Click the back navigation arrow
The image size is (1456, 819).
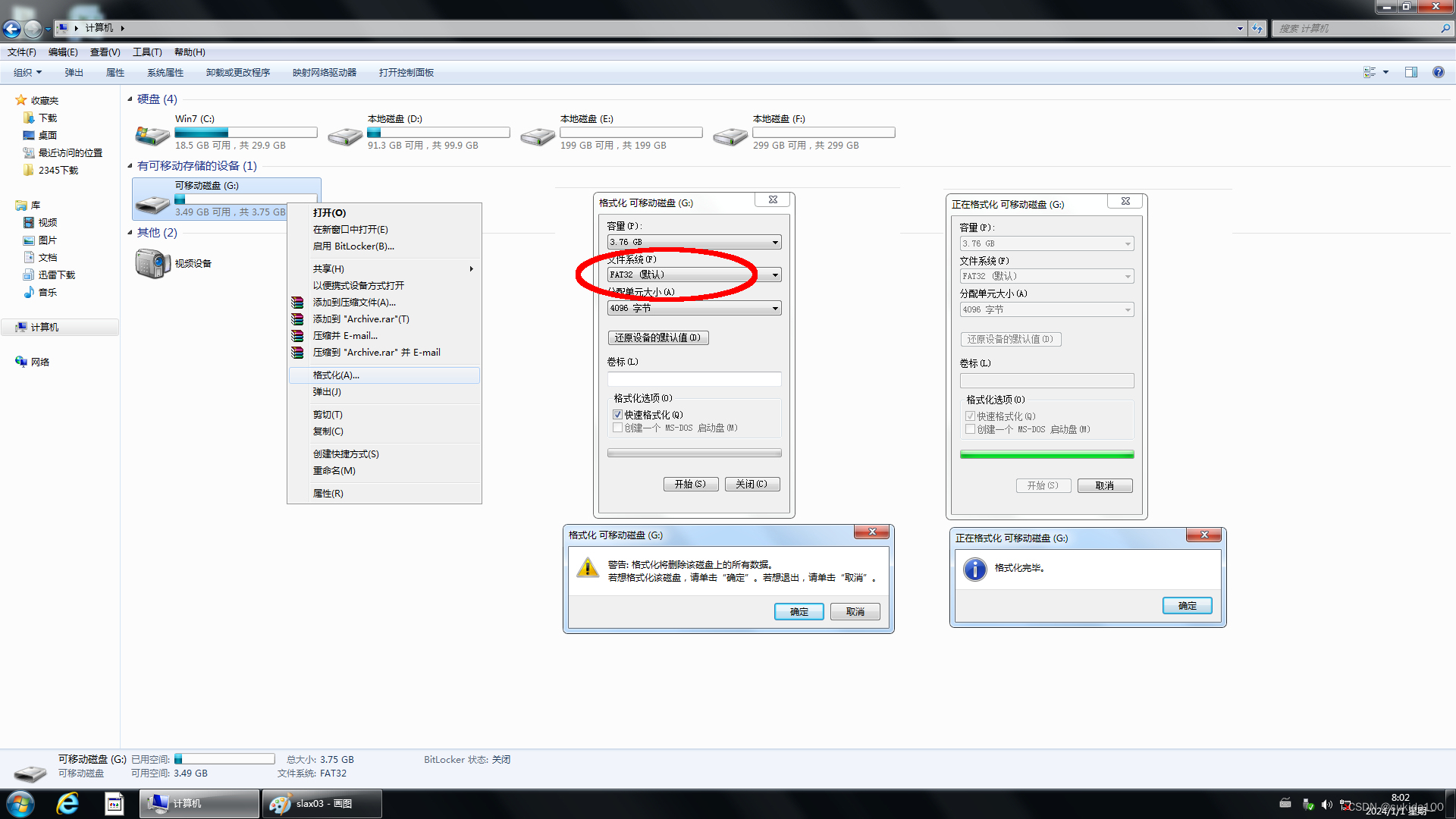(x=12, y=29)
